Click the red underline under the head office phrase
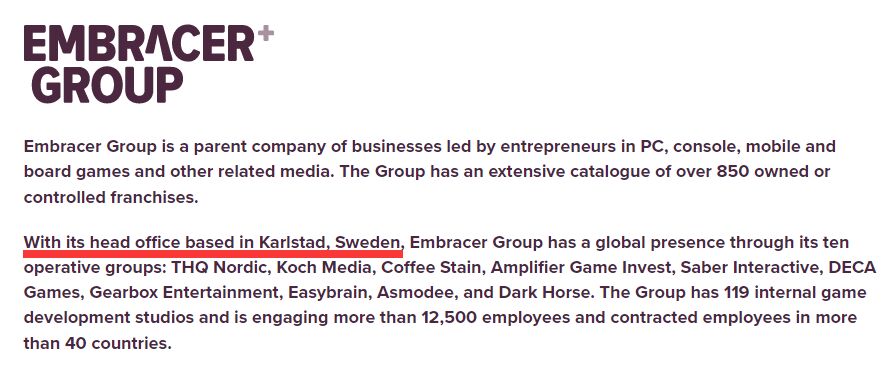 (213, 254)
